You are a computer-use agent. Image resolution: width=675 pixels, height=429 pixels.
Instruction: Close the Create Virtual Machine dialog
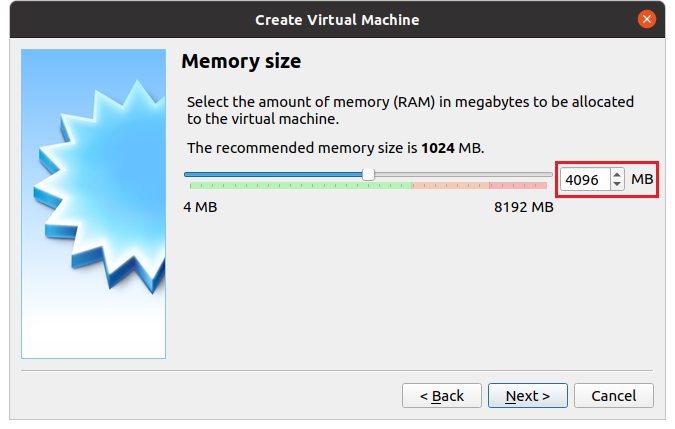[x=648, y=19]
